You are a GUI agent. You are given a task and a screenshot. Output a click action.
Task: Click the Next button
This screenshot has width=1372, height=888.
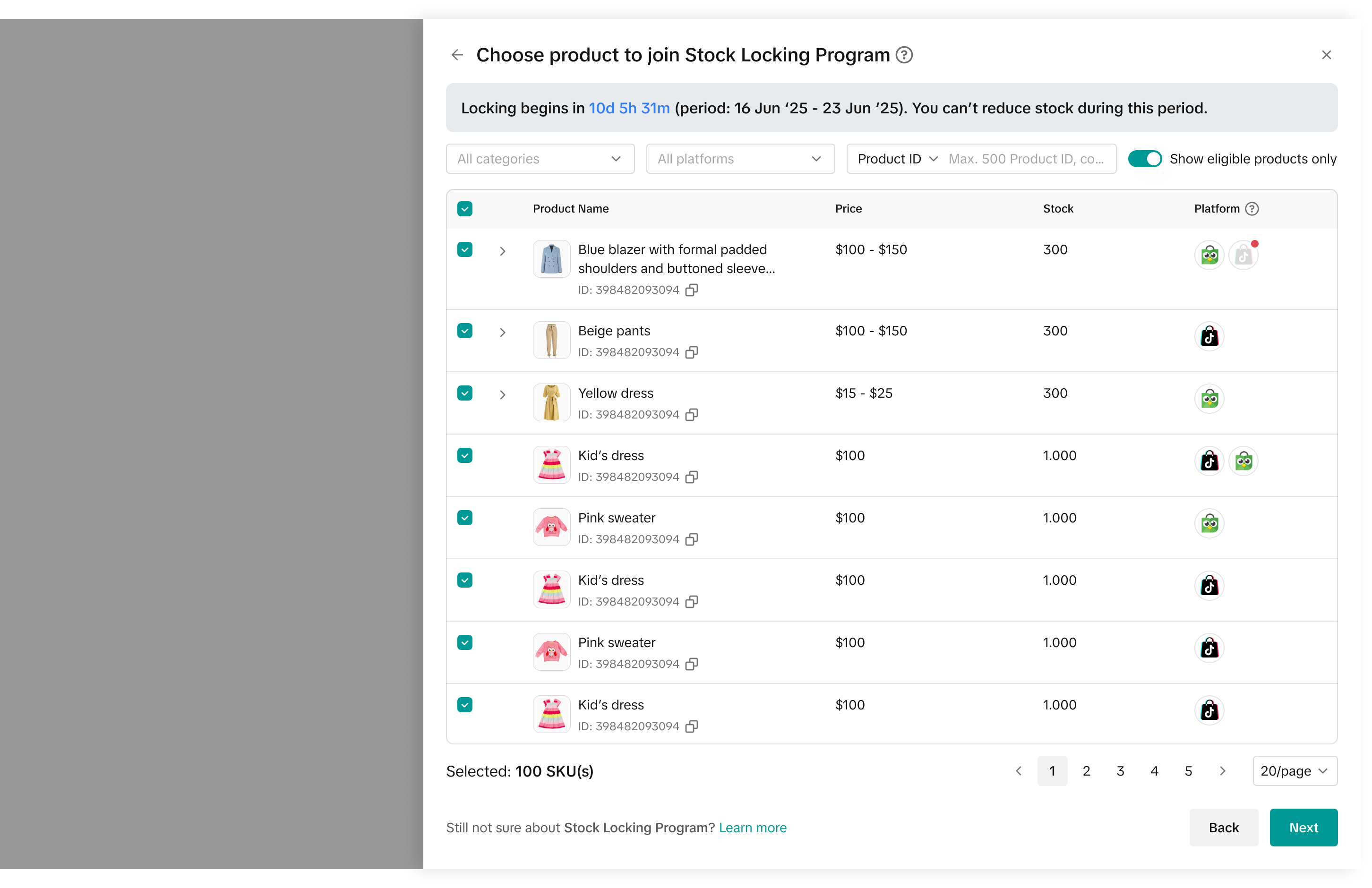pos(1303,827)
